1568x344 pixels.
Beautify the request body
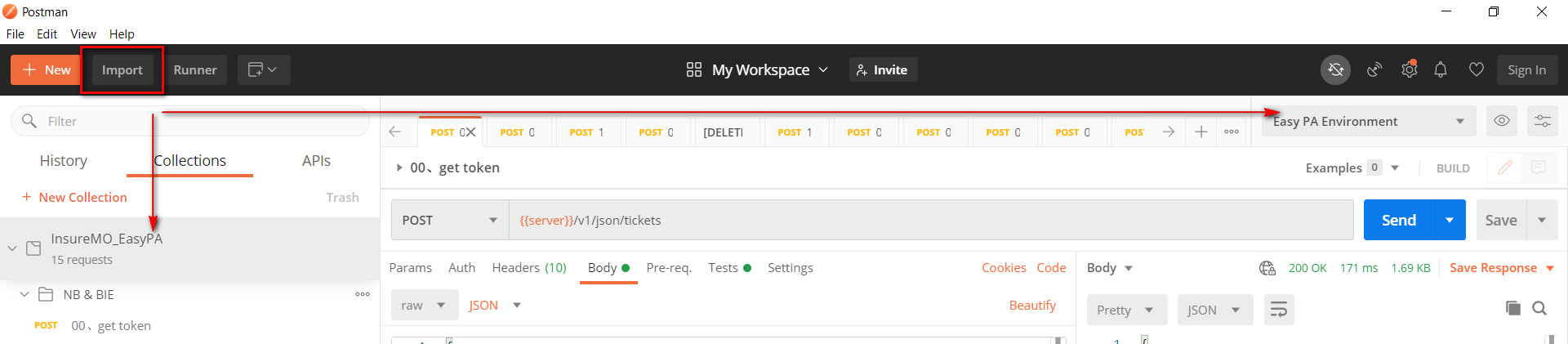pyautogui.click(x=1032, y=305)
